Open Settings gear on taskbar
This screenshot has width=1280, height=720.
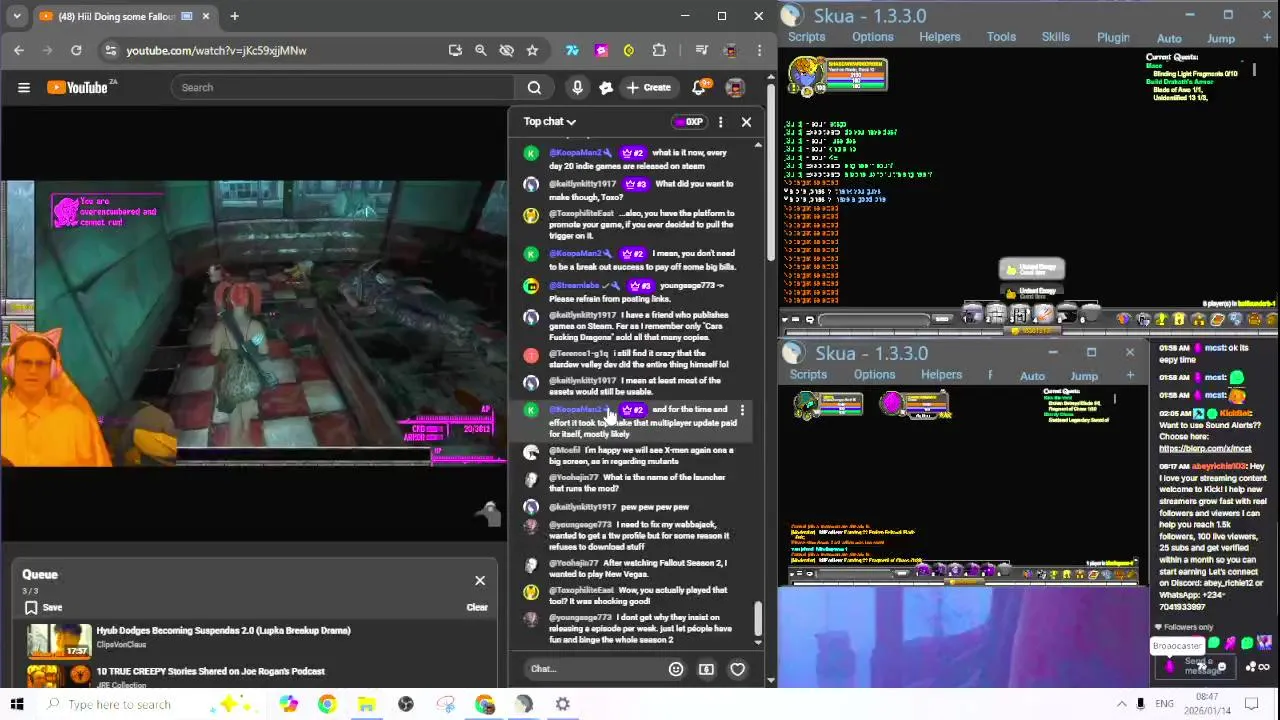(563, 705)
